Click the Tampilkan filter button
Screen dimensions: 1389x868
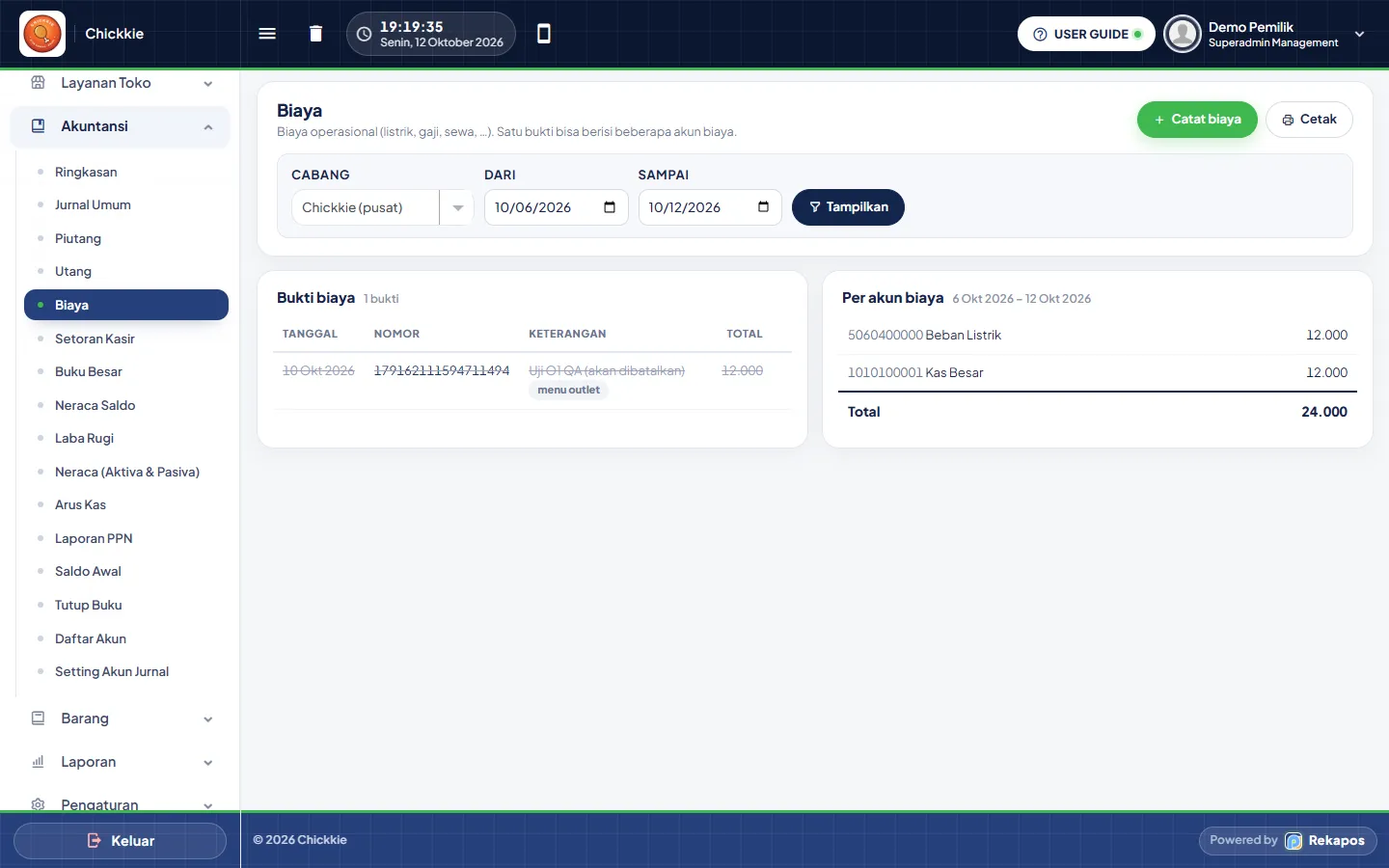(848, 207)
